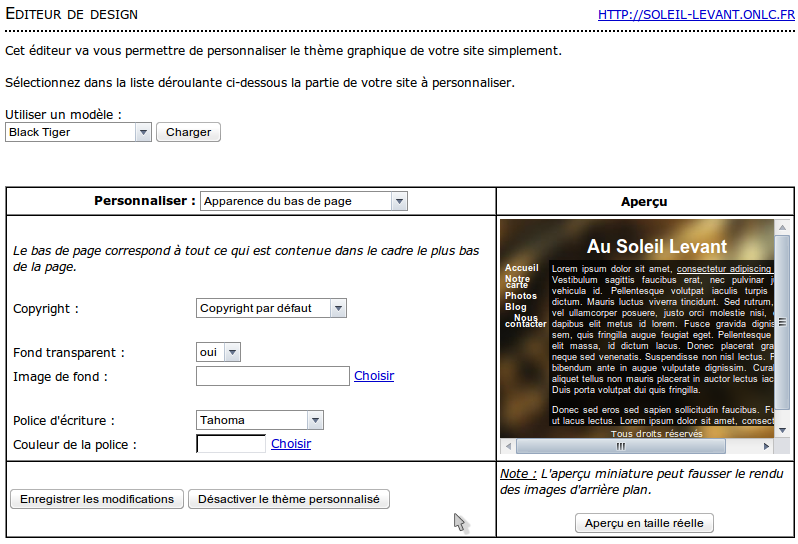Click Notre carte in the preview menu
The width and height of the screenshot is (798, 544).
[x=518, y=281]
